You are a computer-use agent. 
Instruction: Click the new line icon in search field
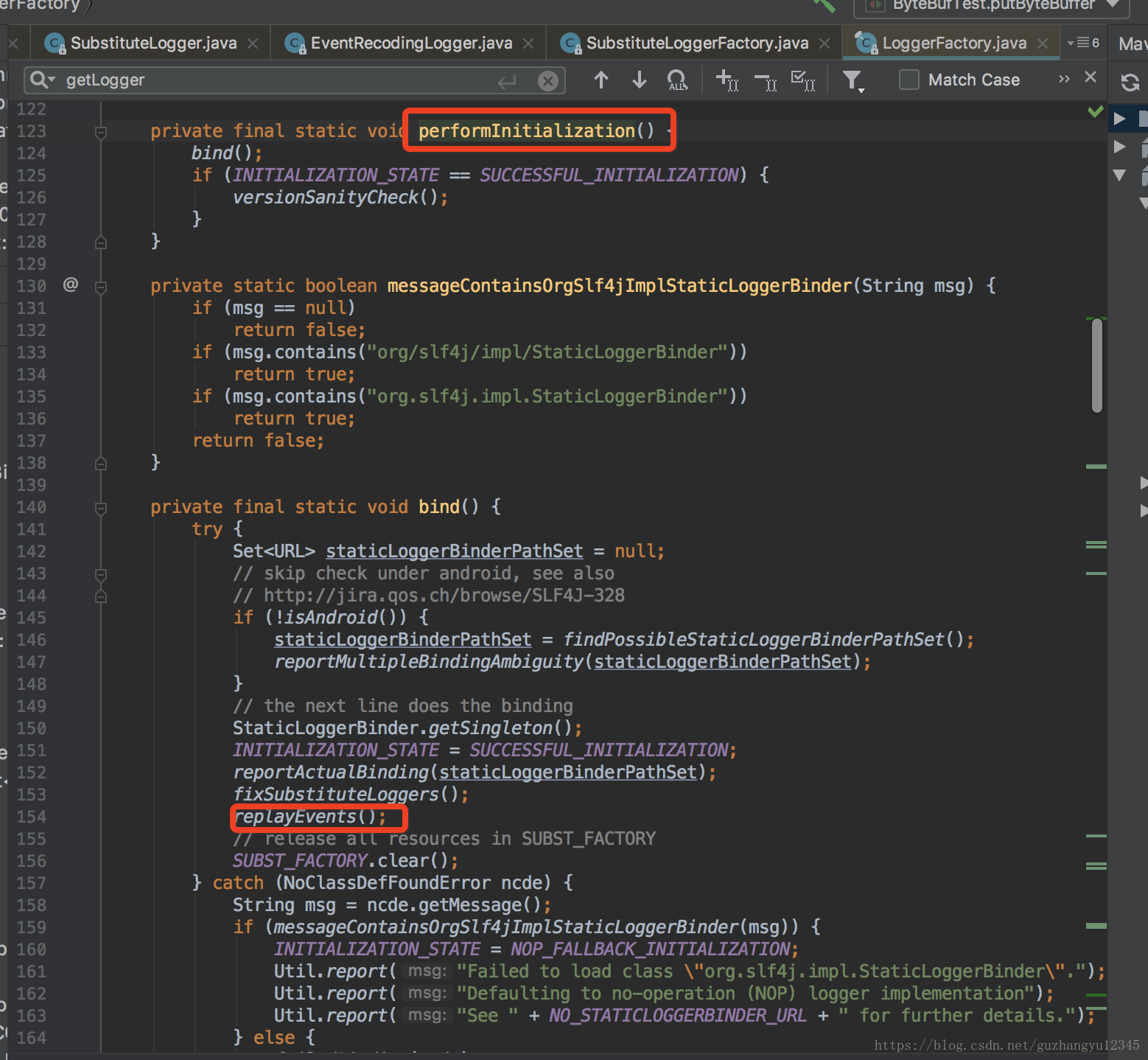click(507, 81)
